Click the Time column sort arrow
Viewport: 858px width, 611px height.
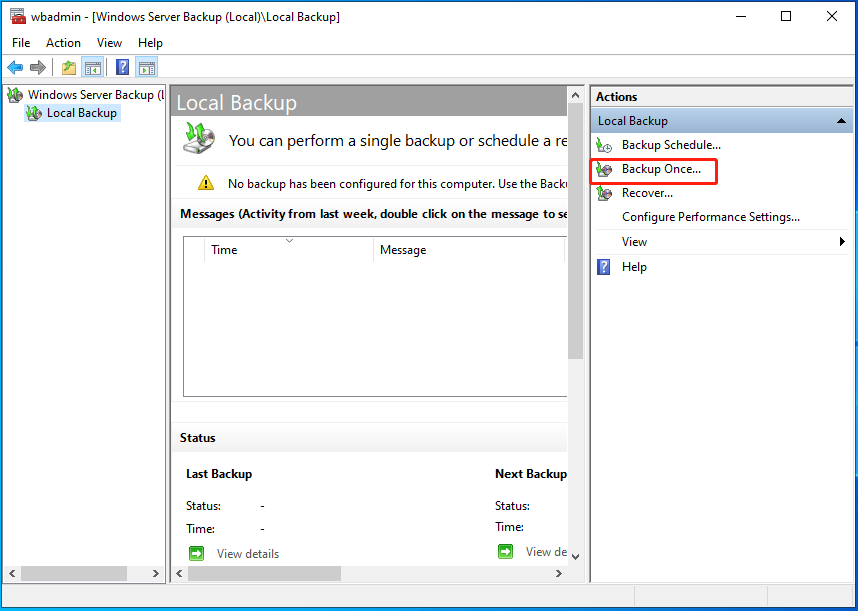click(290, 241)
